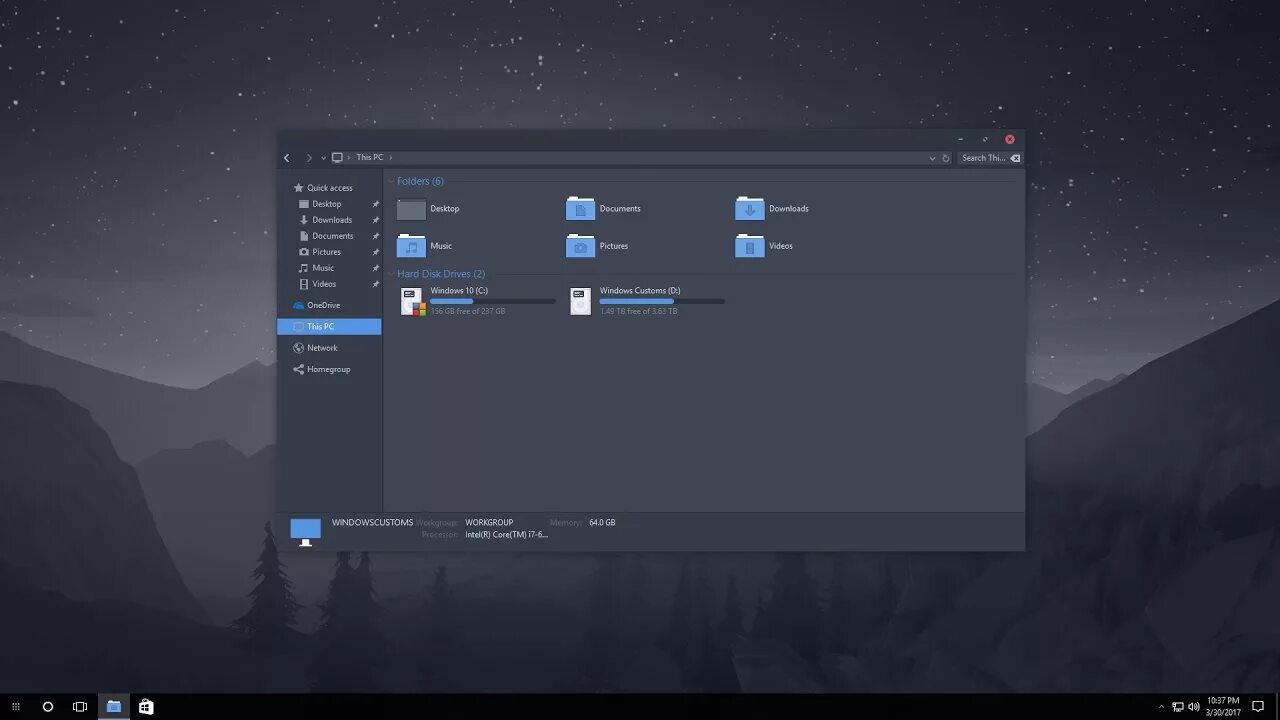The width and height of the screenshot is (1280, 720).
Task: Open the Action Center notifications icon
Action: coord(1259,707)
